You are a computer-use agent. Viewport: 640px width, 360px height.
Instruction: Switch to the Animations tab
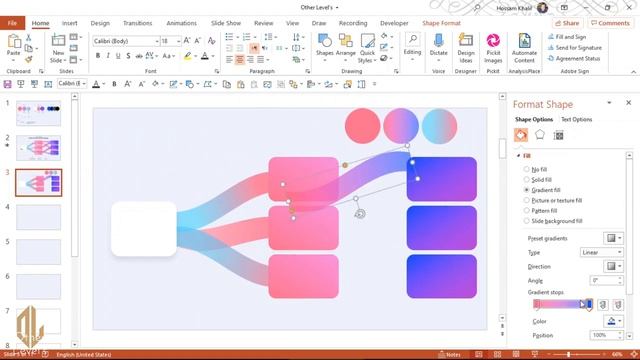[181, 23]
